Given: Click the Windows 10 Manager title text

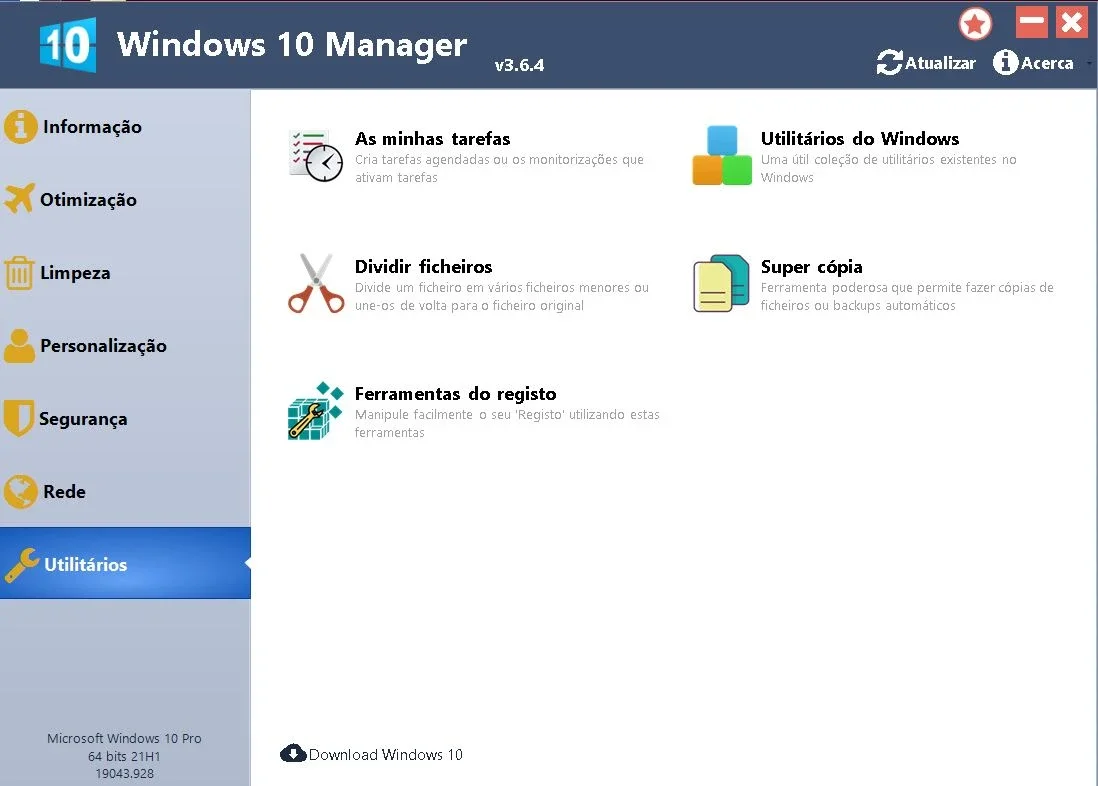Looking at the screenshot, I should point(291,45).
